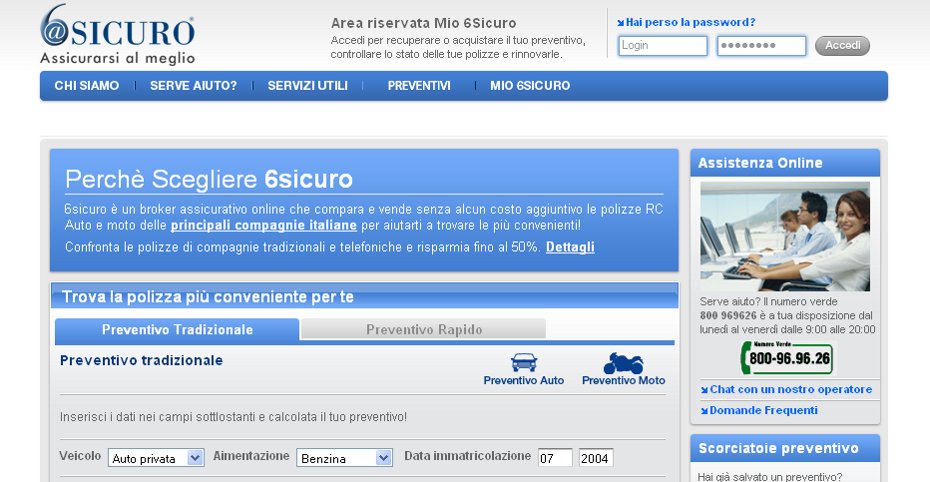Viewport: 930px width, 482px height.
Task: Click the Preventivo Moto text link
Action: click(x=623, y=381)
